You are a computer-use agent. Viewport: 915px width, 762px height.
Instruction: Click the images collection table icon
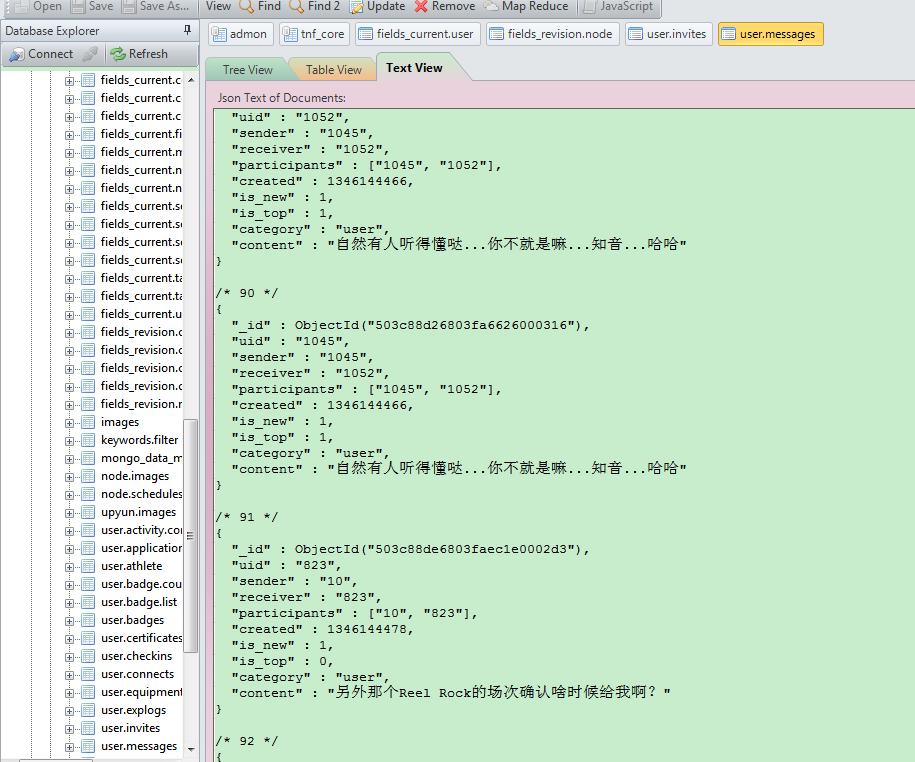(88, 422)
